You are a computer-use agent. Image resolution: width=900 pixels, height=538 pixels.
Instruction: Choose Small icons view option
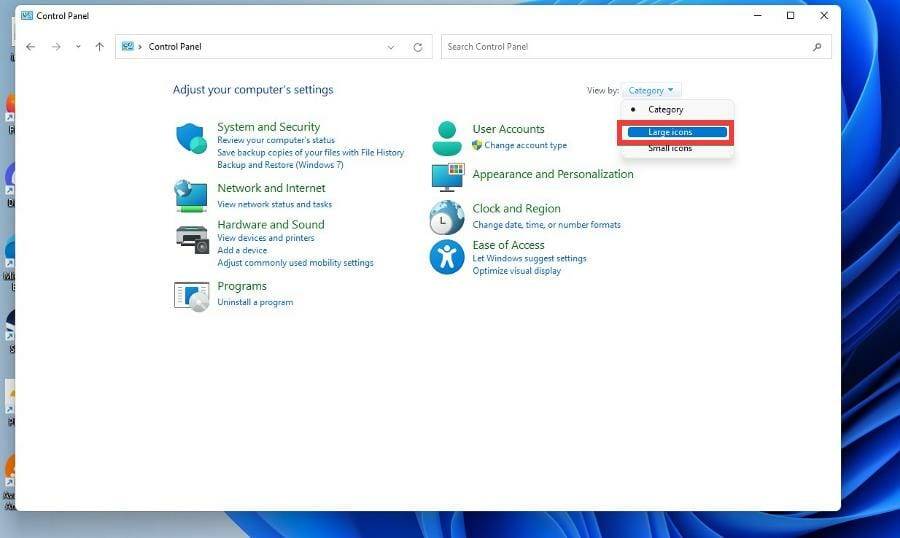pos(670,149)
